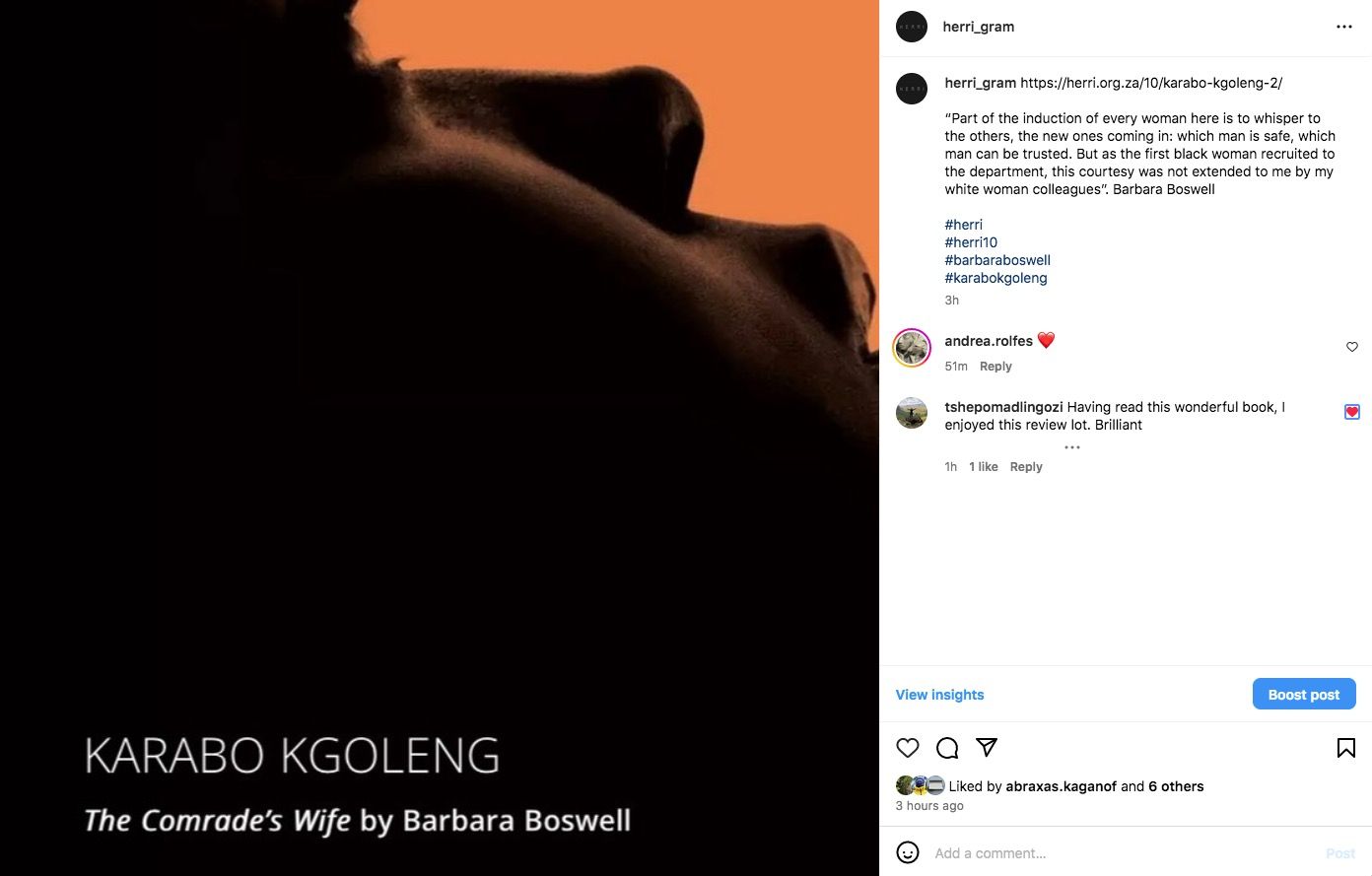This screenshot has width=1372, height=876.
Task: View tshepomadlingozi profile avatar
Action: tap(912, 413)
